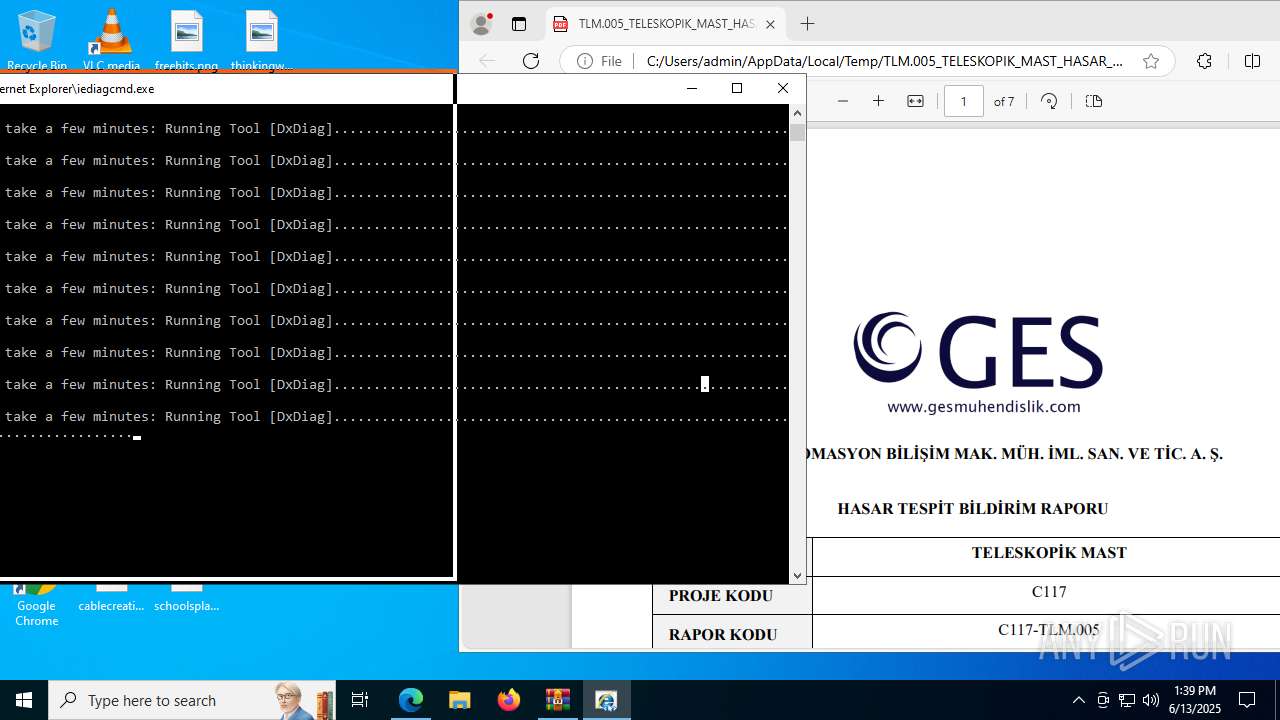
Task: Open the VLC media player desktop shortcut
Action: pyautogui.click(x=111, y=40)
